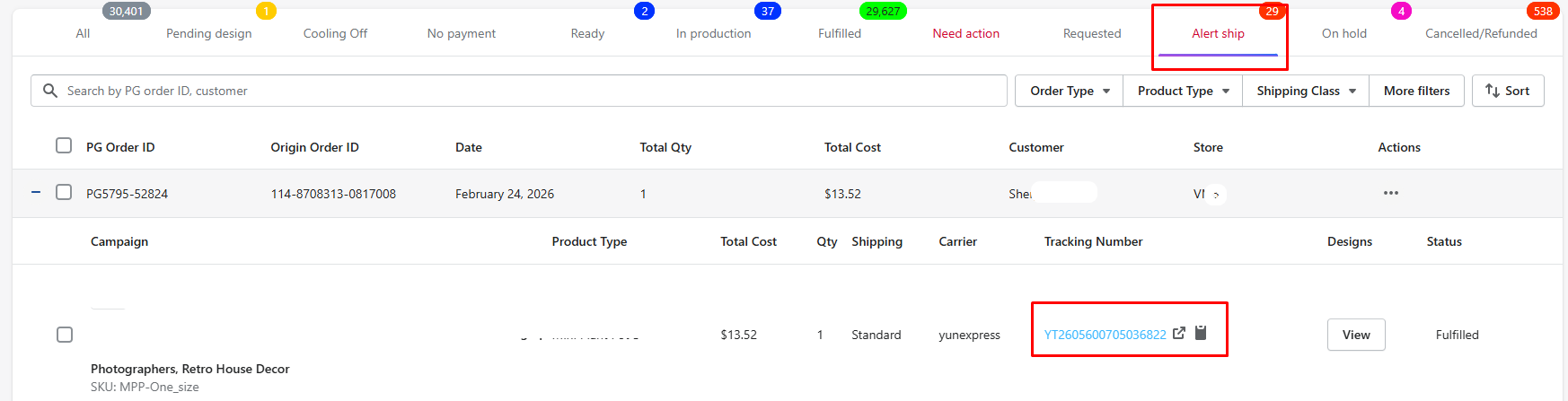This screenshot has height=401, width=1568.
Task: Copy tracking number with clipboard icon
Action: [x=1201, y=333]
